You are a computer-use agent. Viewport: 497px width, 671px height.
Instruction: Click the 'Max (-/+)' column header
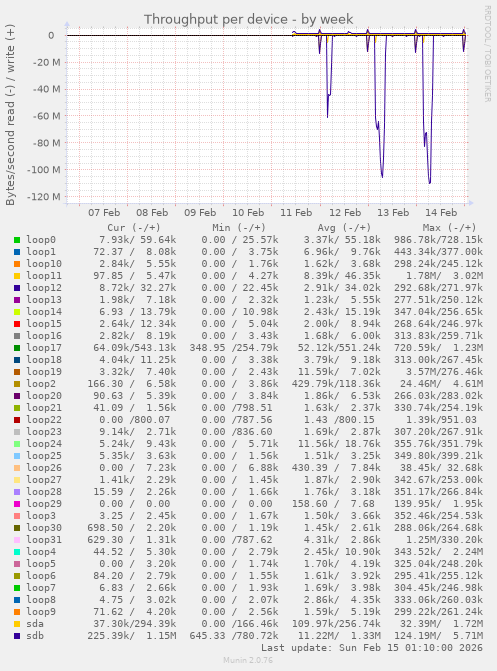(449, 228)
